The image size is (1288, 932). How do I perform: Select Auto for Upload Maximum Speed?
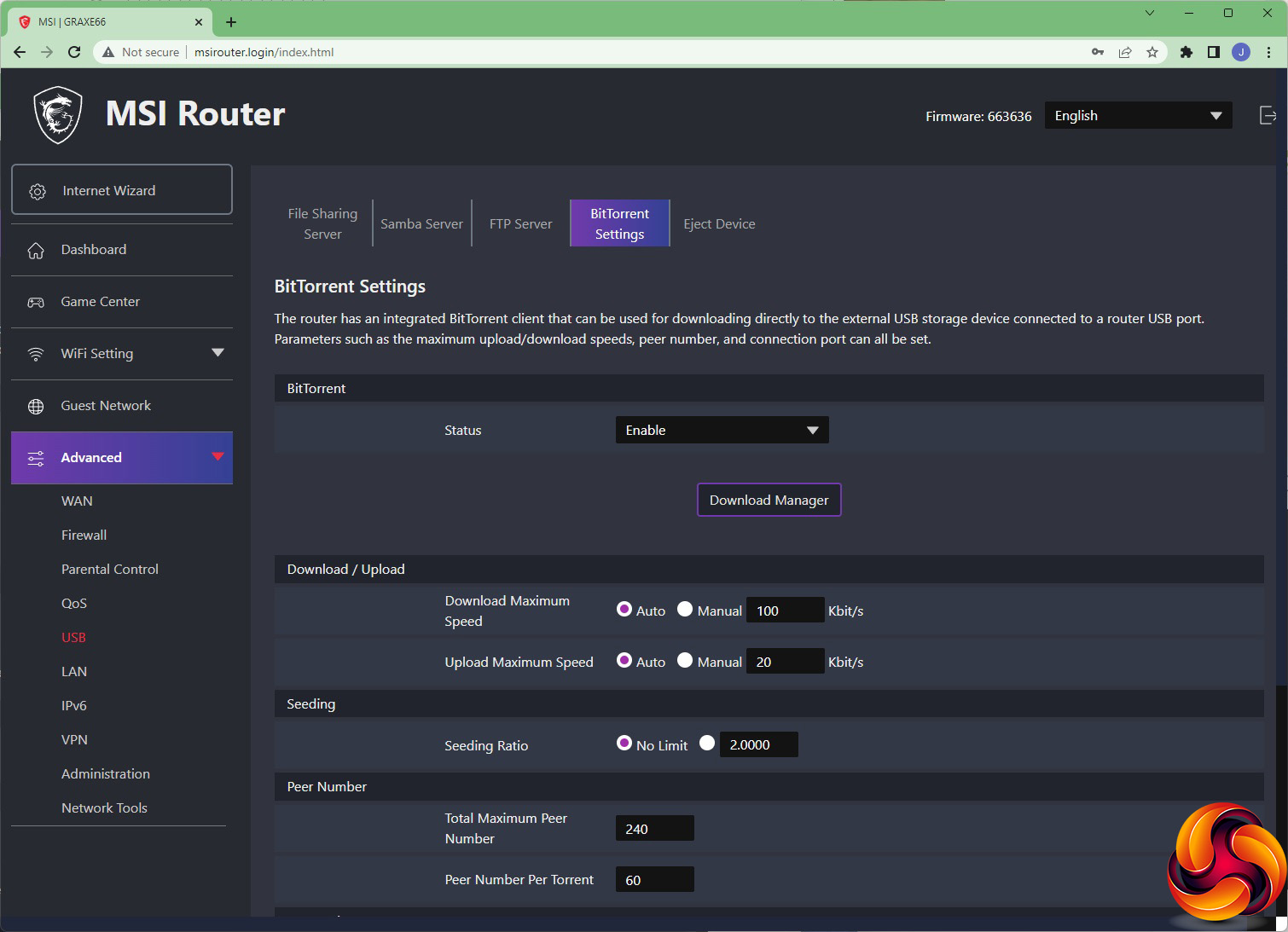click(x=624, y=660)
